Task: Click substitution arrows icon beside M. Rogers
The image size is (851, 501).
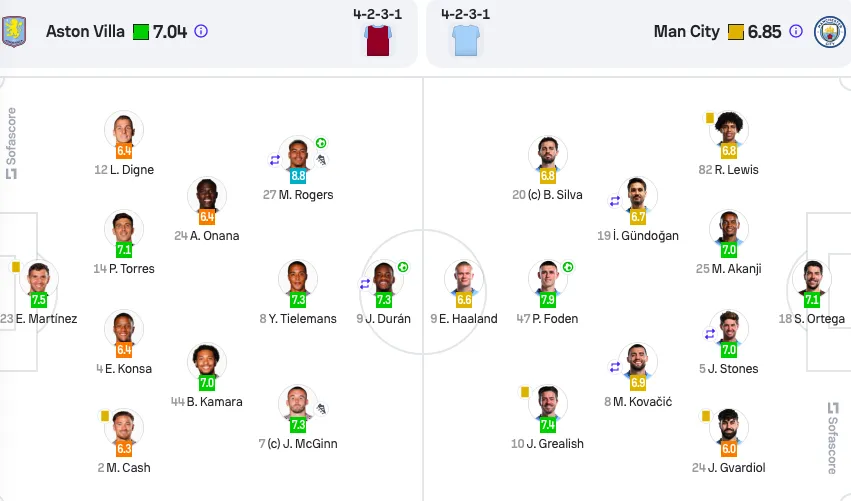Action: tap(275, 160)
